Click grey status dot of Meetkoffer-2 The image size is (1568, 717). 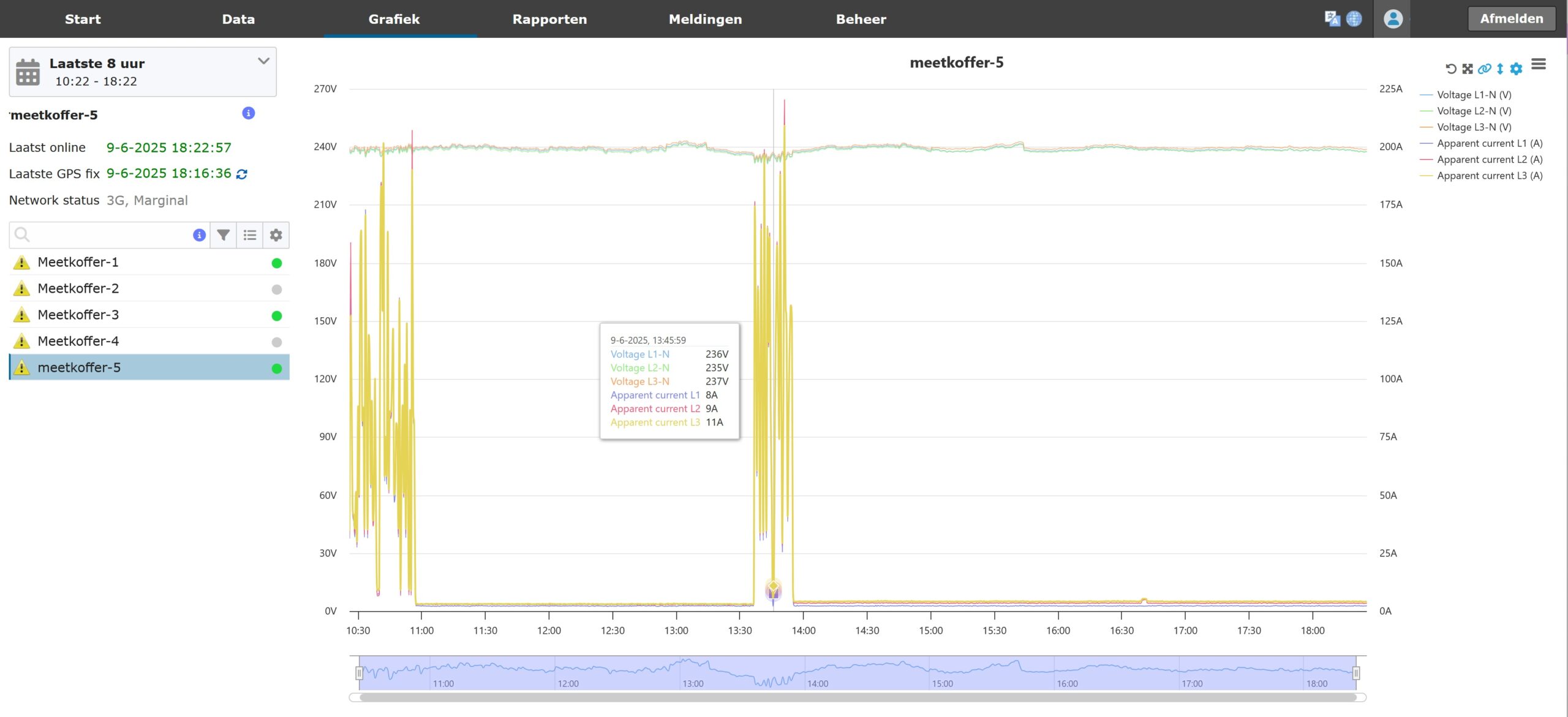277,290
